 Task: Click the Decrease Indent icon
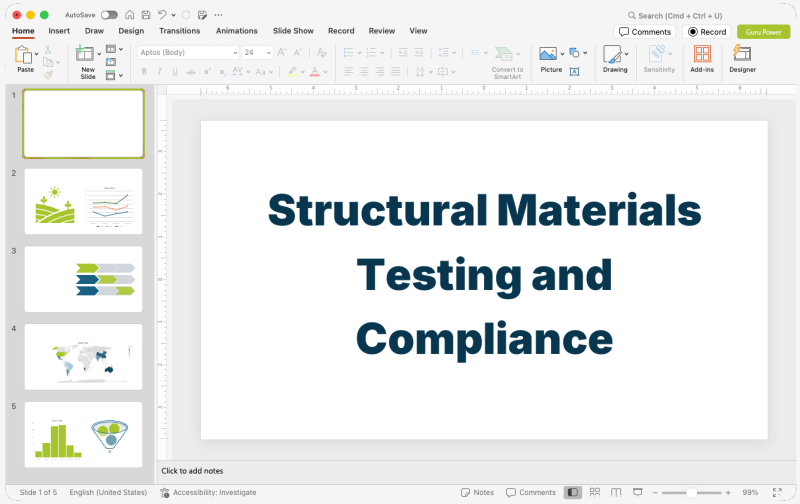pyautogui.click(x=403, y=52)
